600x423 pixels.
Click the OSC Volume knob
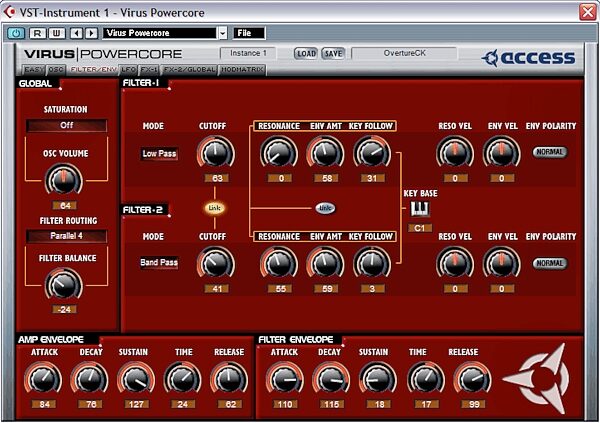(64, 180)
